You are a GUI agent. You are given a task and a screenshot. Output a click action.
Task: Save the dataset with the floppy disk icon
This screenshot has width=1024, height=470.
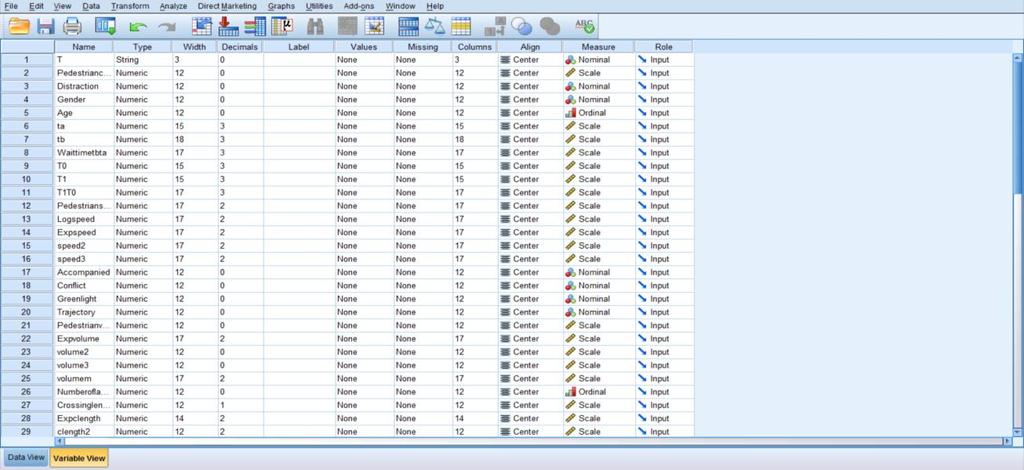[46, 26]
